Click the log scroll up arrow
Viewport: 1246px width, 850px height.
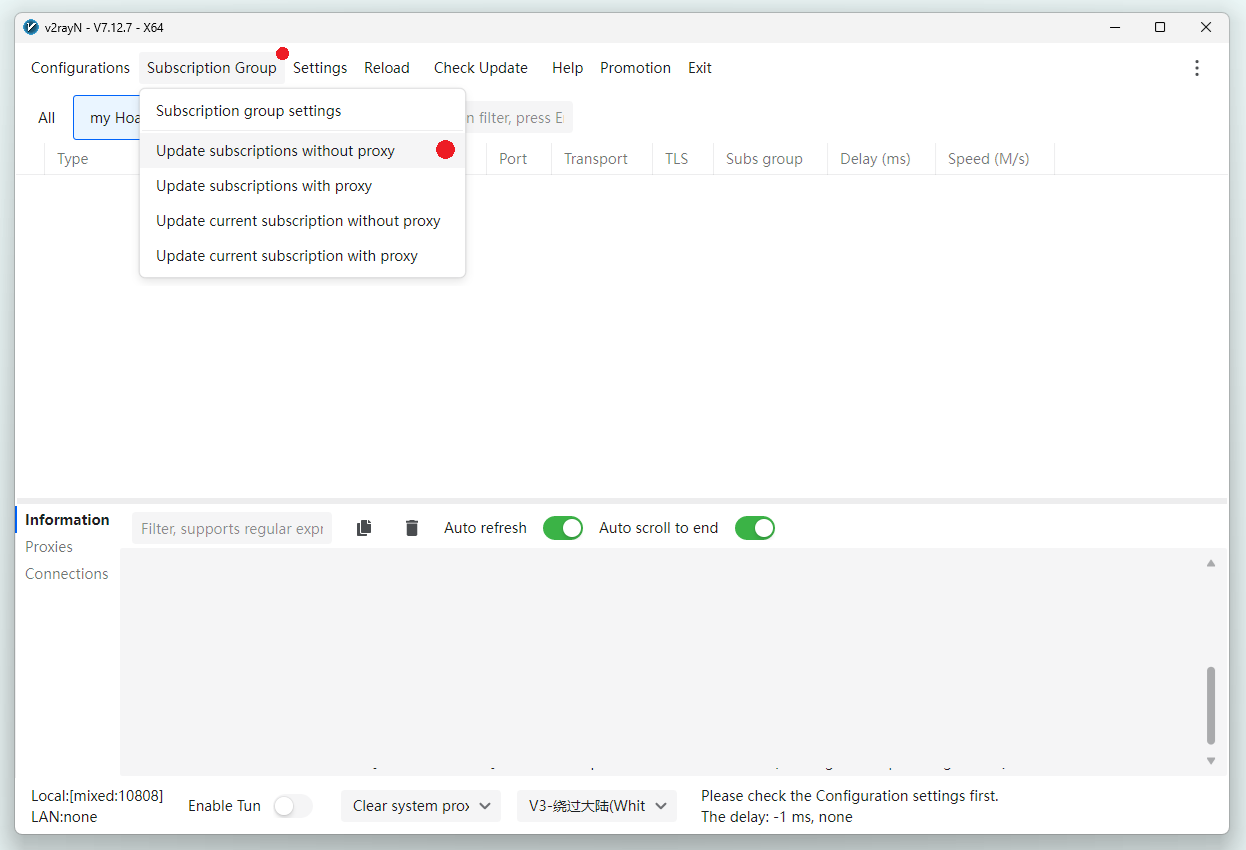[x=1211, y=564]
